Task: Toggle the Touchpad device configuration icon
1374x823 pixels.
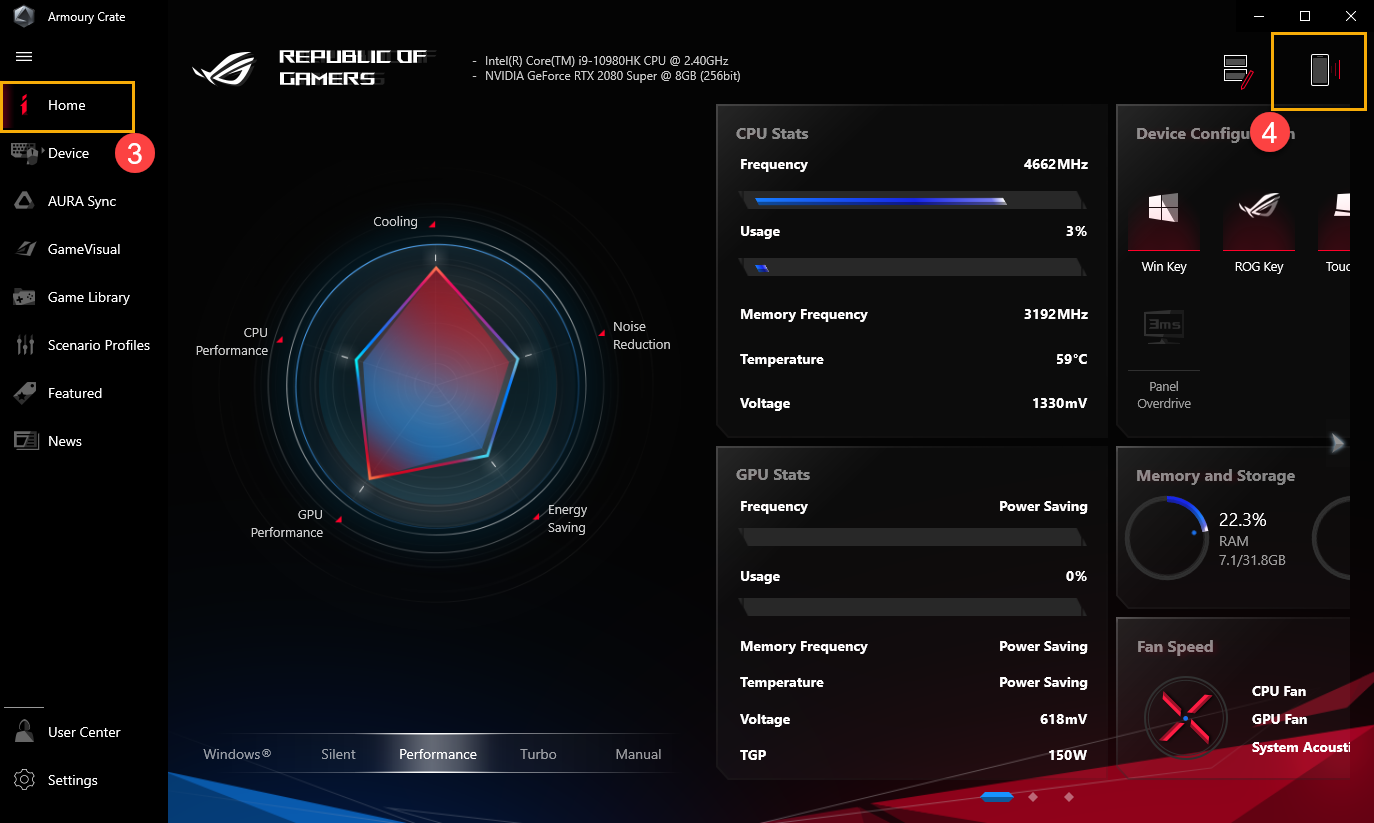Action: [1341, 207]
